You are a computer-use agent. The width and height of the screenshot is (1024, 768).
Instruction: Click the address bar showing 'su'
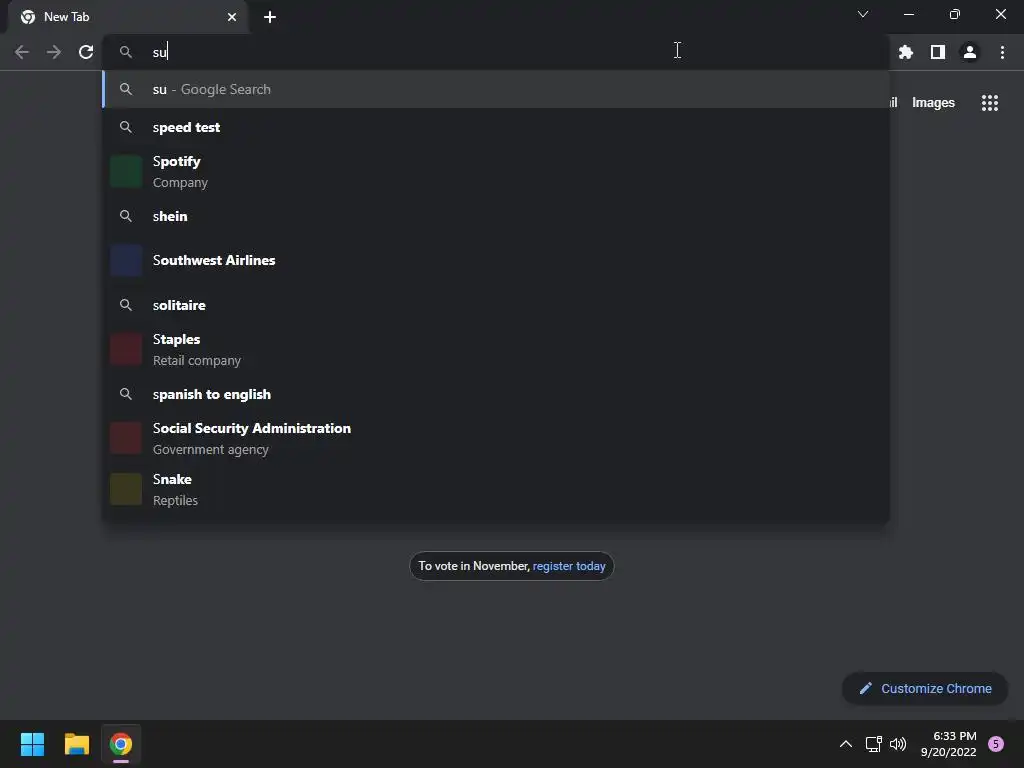pos(496,52)
